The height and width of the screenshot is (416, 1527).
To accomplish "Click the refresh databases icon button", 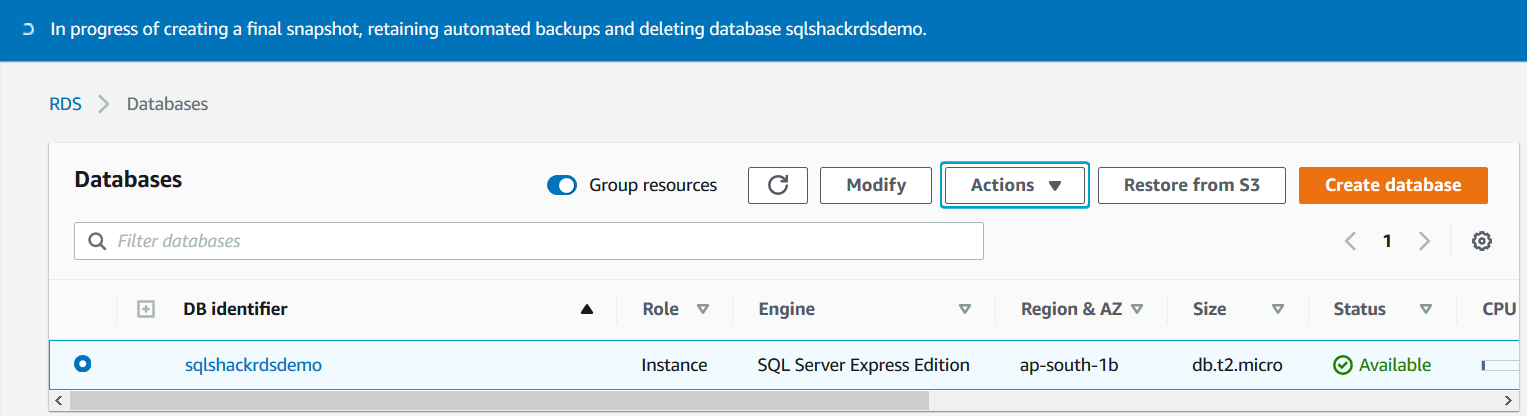I will (x=778, y=185).
